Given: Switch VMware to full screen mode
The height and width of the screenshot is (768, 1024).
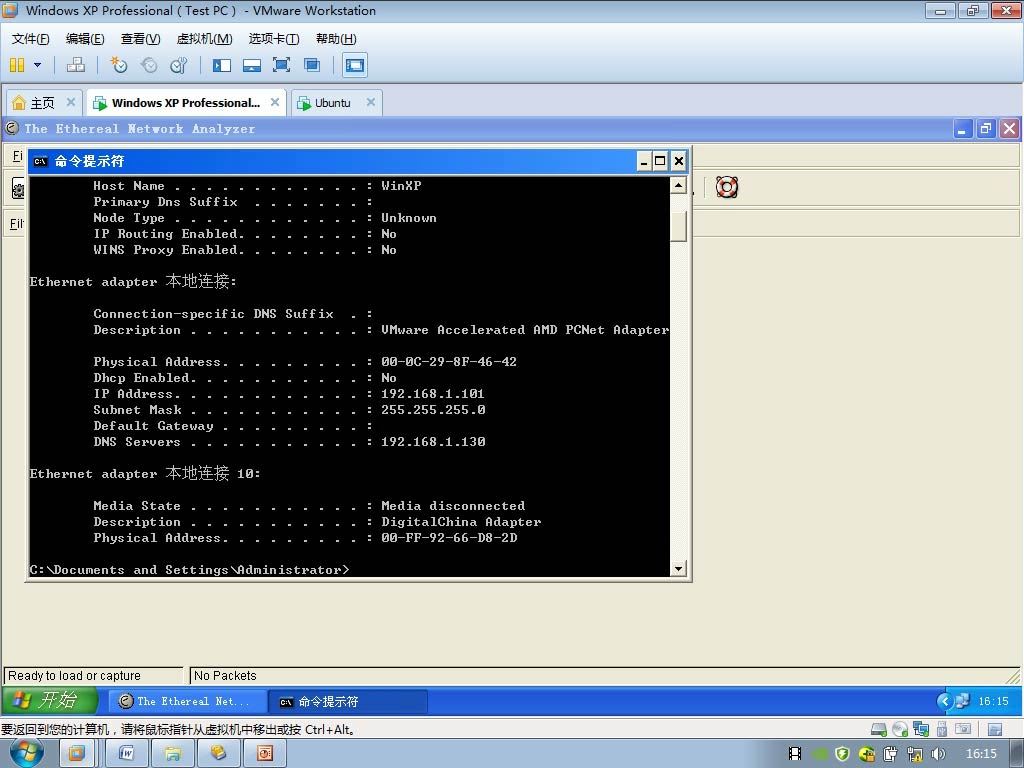Looking at the screenshot, I should (281, 65).
